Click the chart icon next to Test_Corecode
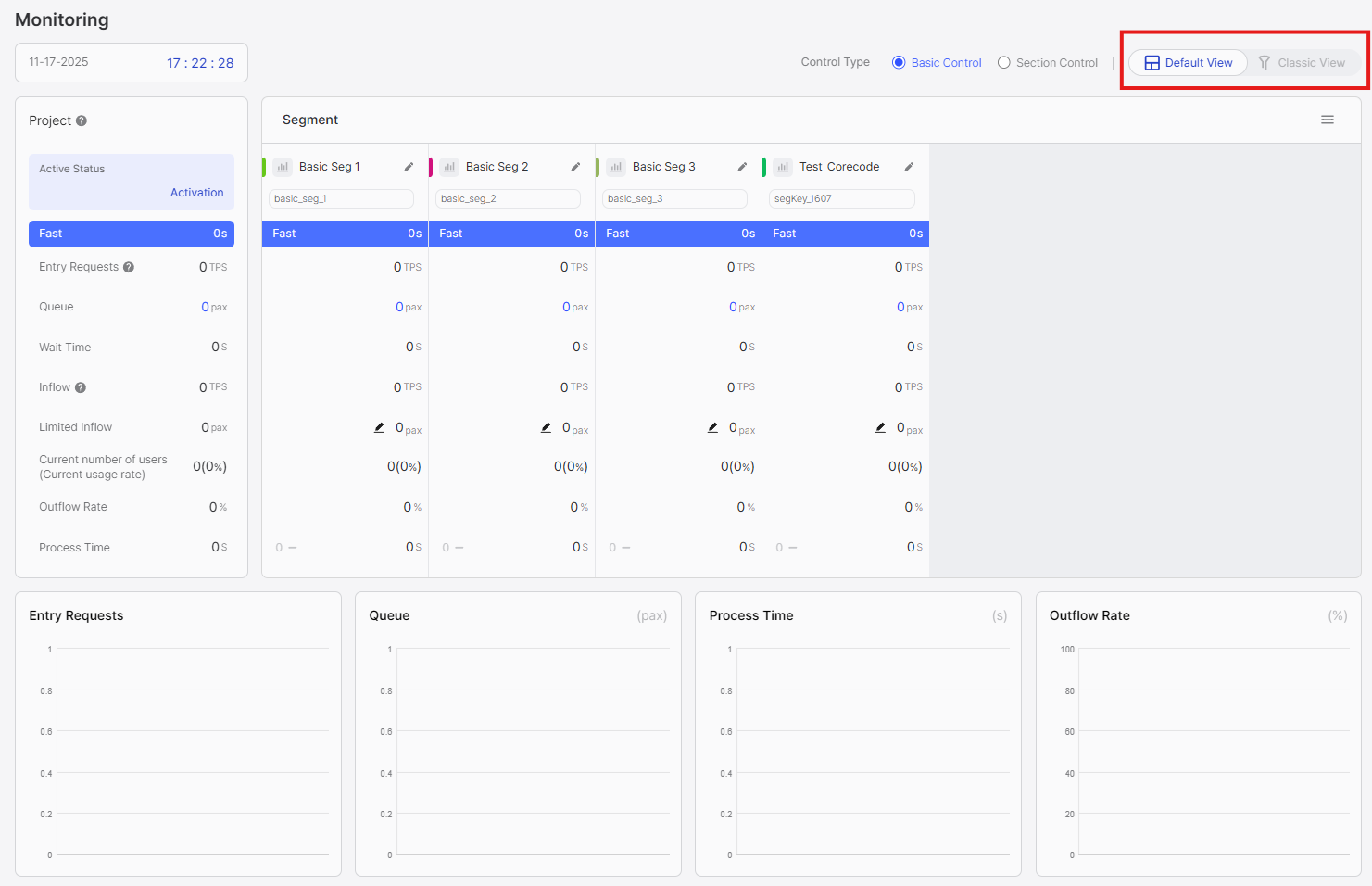Image resolution: width=1372 pixels, height=886 pixels. [x=783, y=166]
